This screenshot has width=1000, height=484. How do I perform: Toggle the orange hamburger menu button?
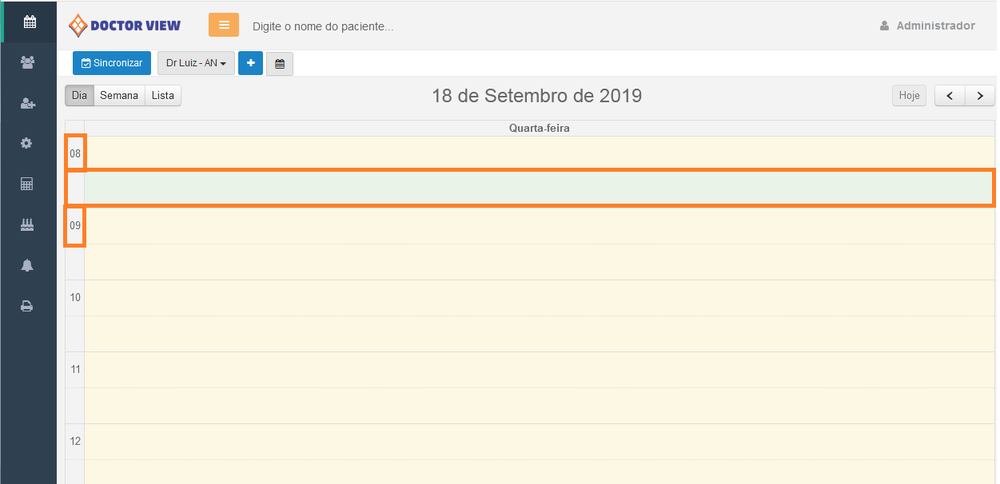(224, 26)
